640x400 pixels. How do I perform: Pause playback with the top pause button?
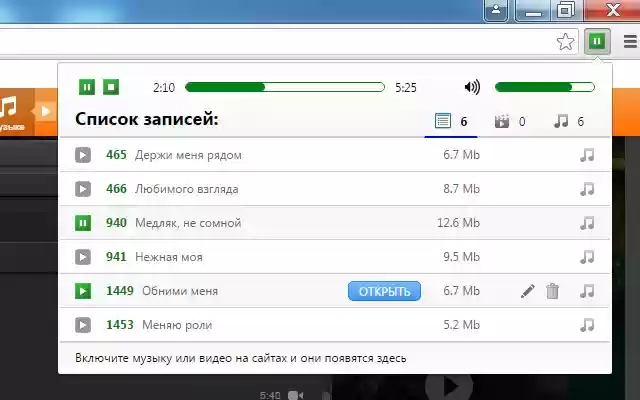(87, 87)
